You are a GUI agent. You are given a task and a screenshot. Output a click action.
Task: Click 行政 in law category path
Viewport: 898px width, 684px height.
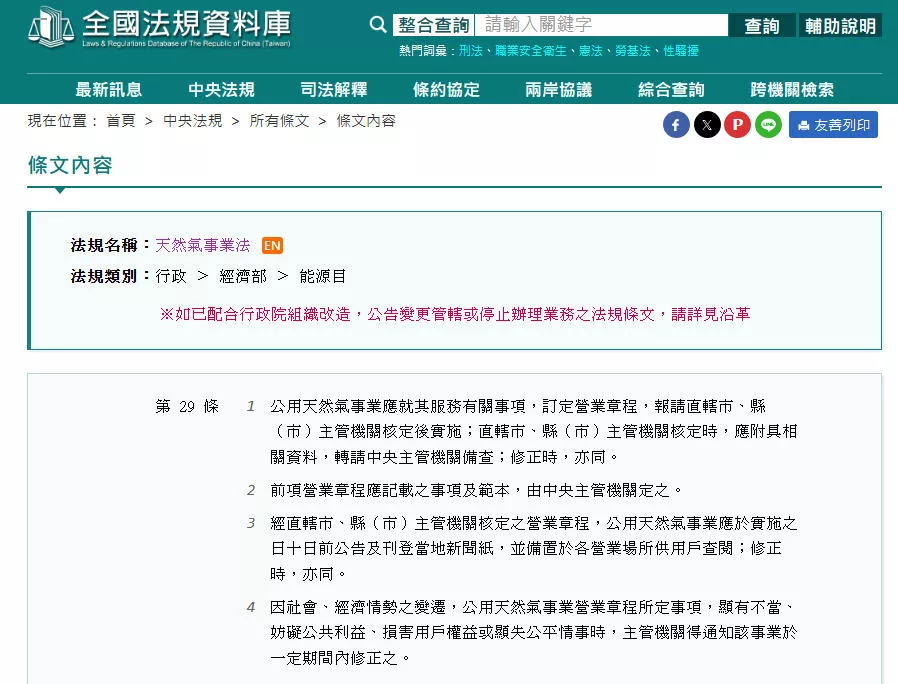[x=171, y=276]
